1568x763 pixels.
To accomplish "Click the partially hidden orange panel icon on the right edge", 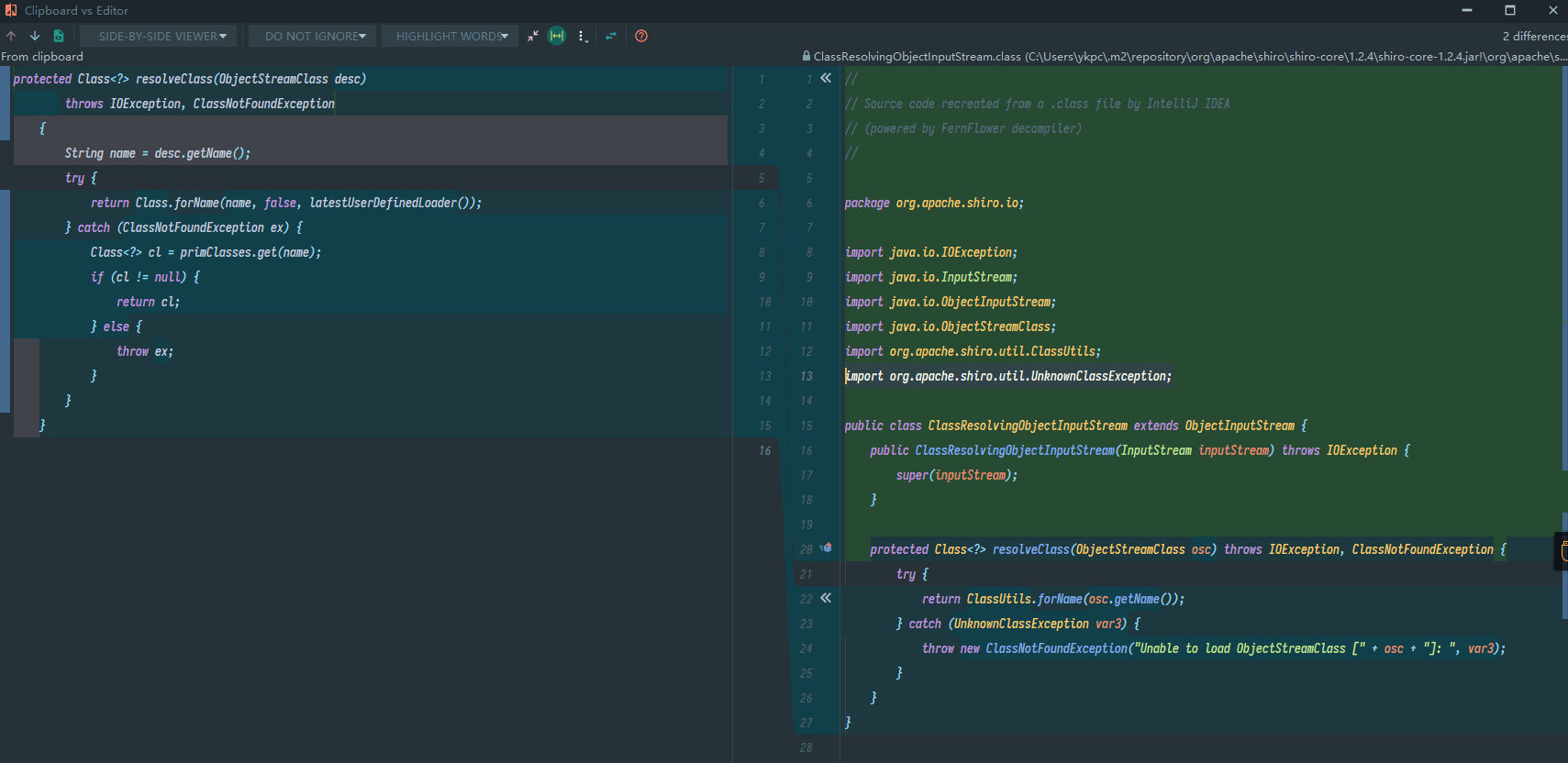I will coord(1562,551).
